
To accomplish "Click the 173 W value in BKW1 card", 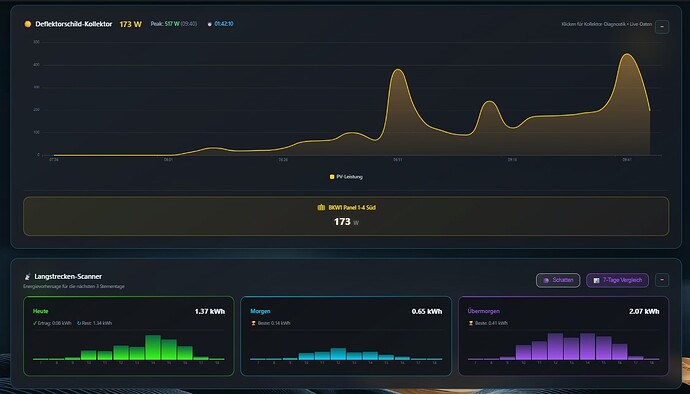I will [346, 222].
